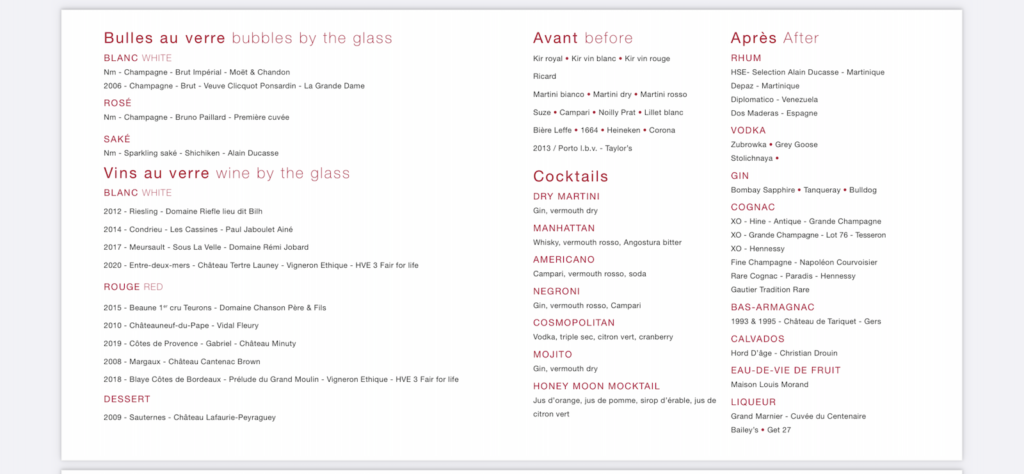1024x474 pixels.
Task: Select the Porto l.b.v. Taylor's line
Action: pyautogui.click(x=582, y=148)
